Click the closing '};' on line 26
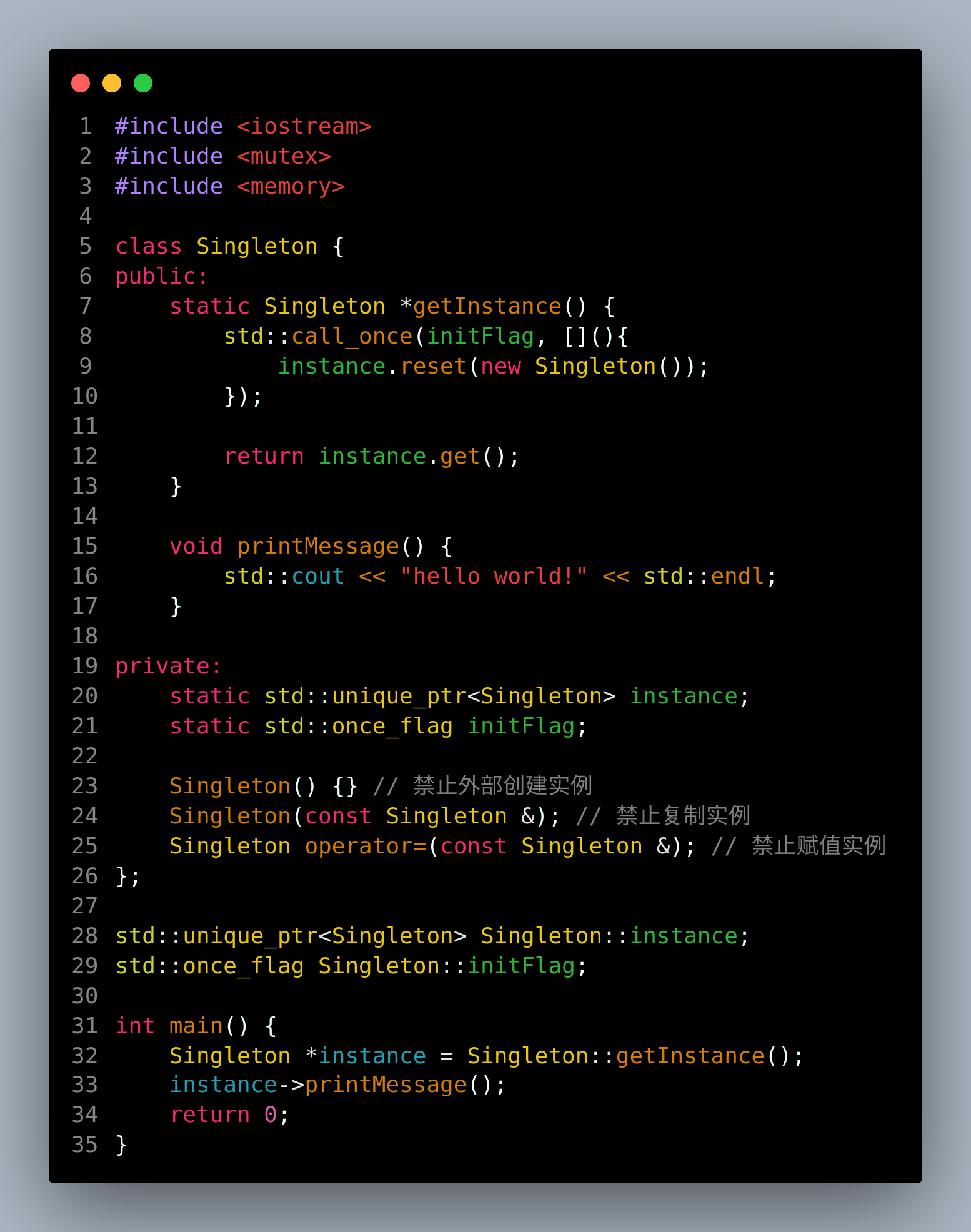This screenshot has width=971, height=1232. pyautogui.click(x=128, y=876)
